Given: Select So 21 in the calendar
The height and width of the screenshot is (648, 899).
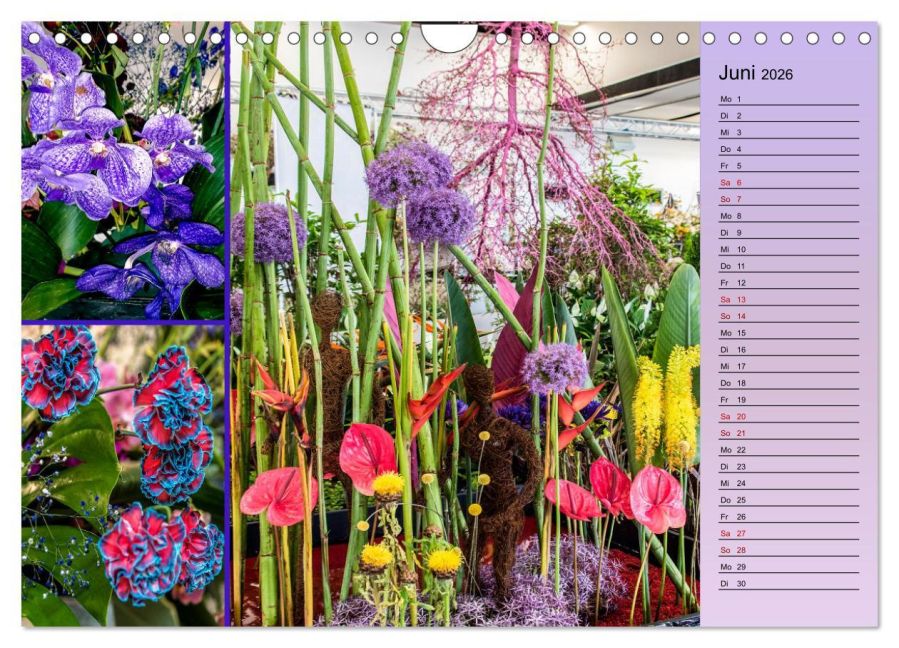Looking at the screenshot, I should click(x=788, y=433).
